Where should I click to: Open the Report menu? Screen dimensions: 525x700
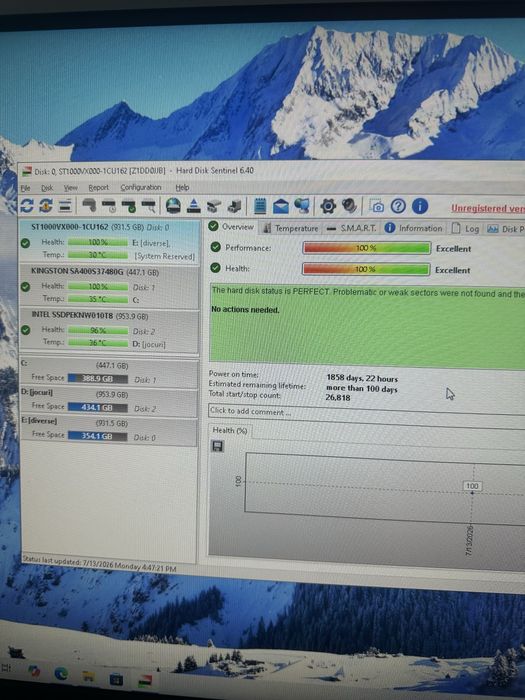[x=99, y=188]
